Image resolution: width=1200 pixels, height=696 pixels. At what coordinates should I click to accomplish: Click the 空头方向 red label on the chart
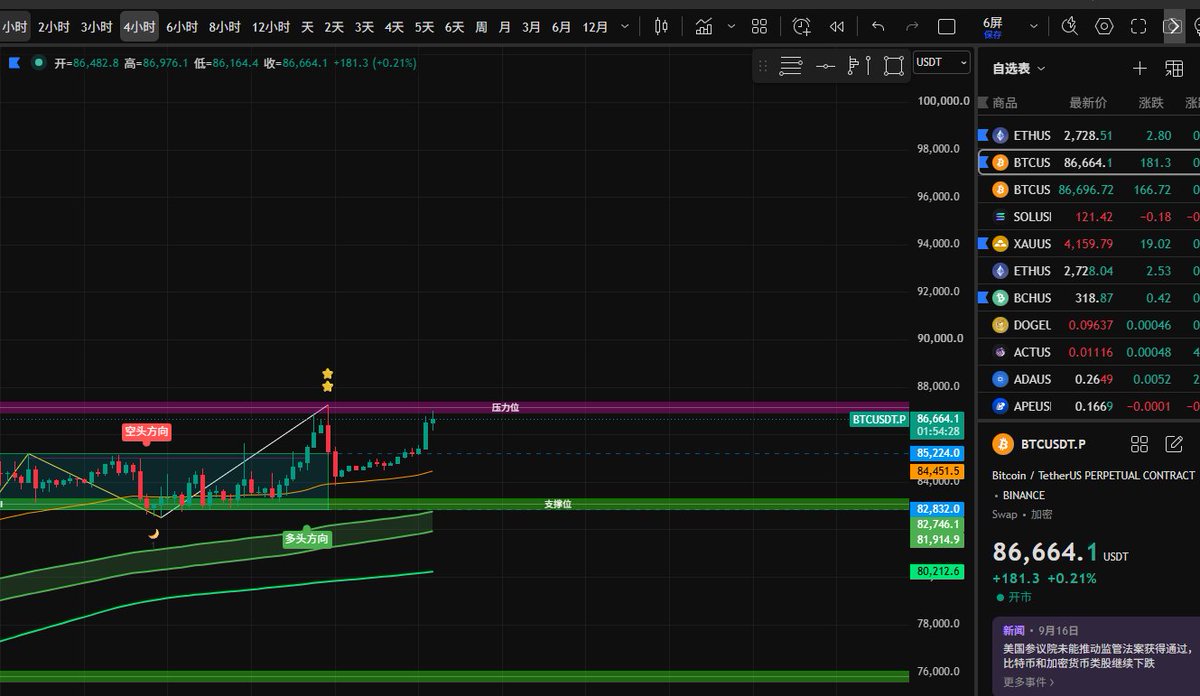pyautogui.click(x=146, y=432)
